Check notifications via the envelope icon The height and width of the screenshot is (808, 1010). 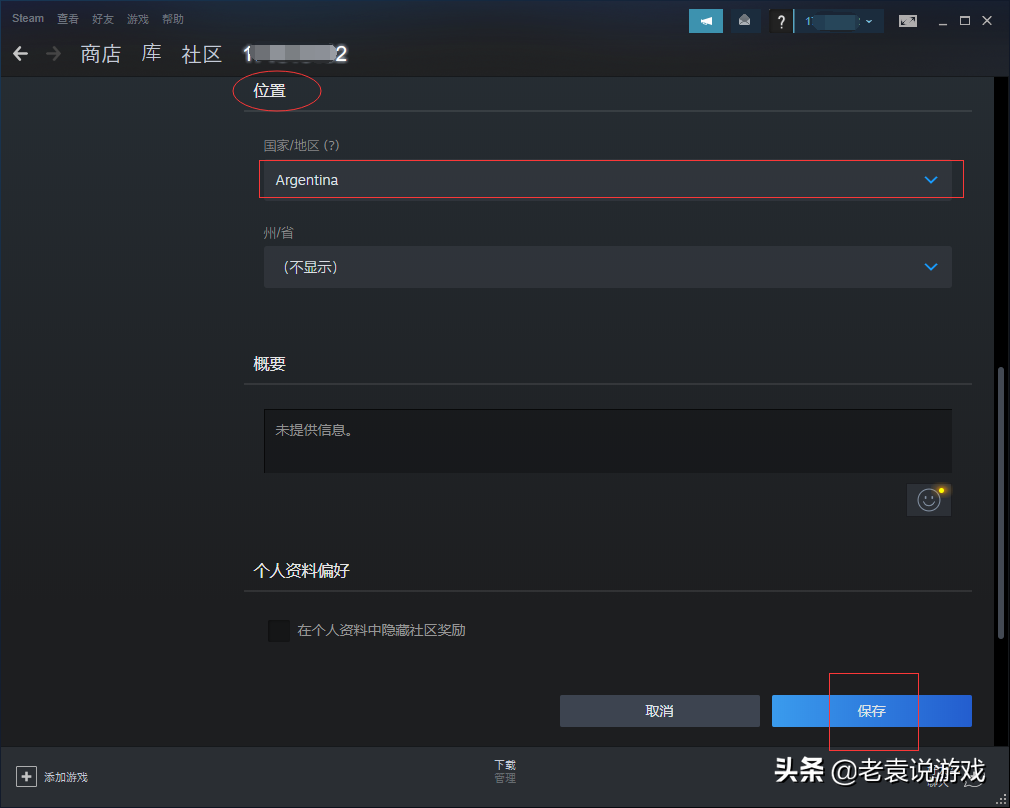coord(745,20)
